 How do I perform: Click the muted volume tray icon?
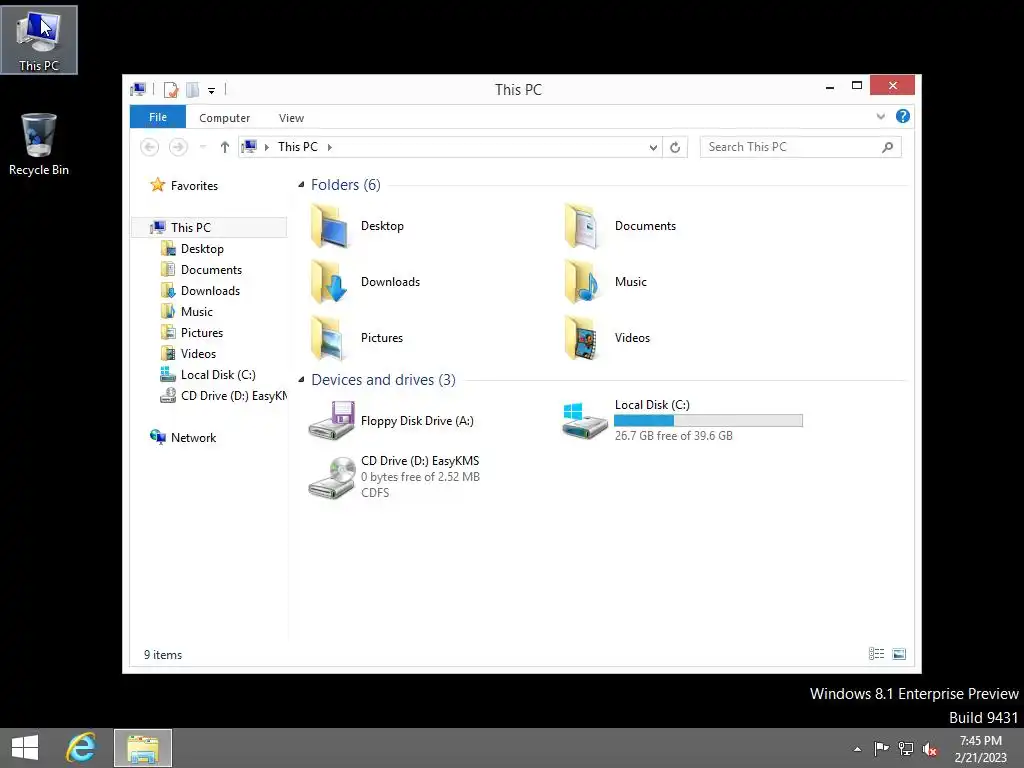[x=930, y=749]
